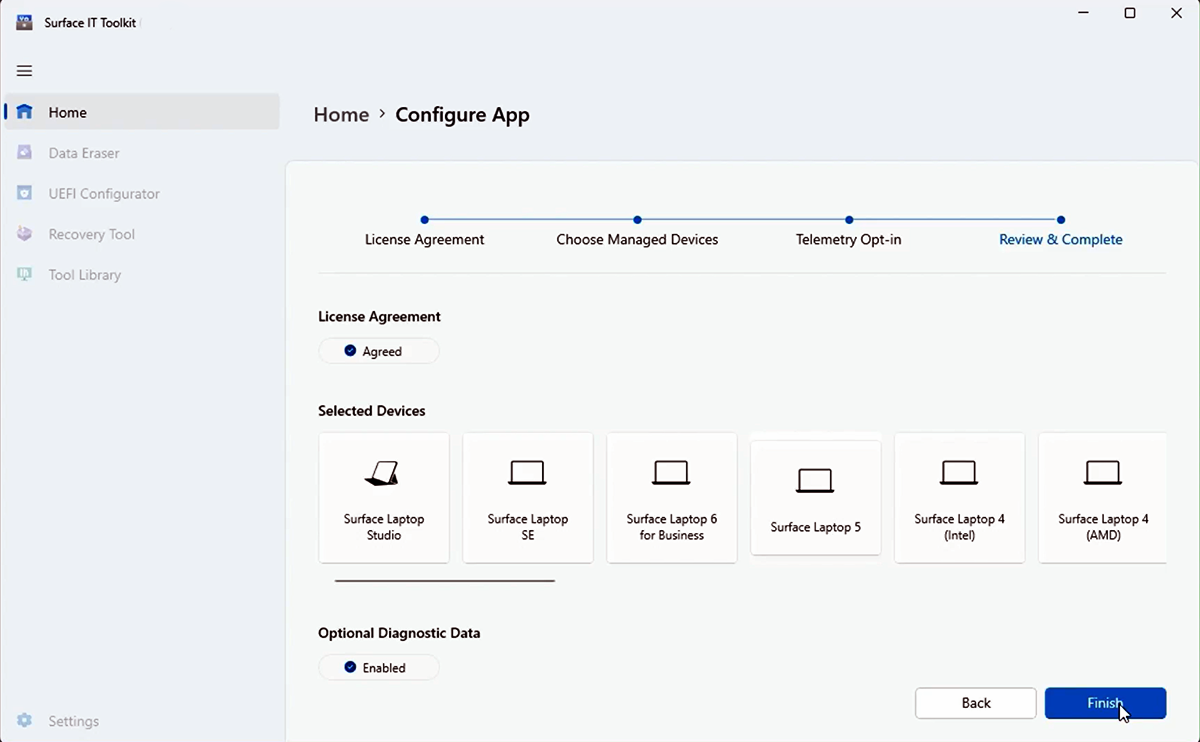Toggle the Enabled diagnostic data indicator
Image resolution: width=1200 pixels, height=742 pixels.
pyautogui.click(x=378, y=667)
